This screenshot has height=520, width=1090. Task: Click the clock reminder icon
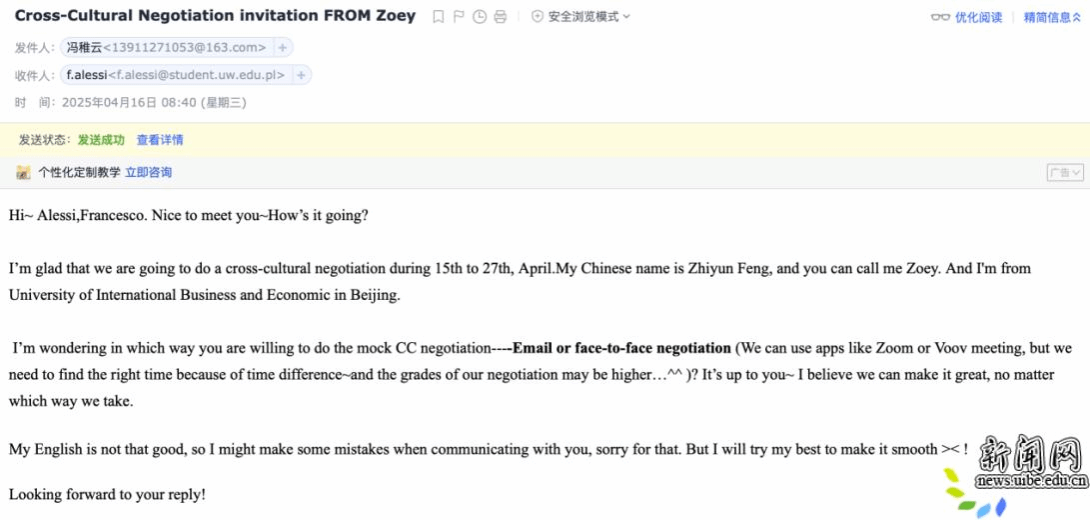479,17
